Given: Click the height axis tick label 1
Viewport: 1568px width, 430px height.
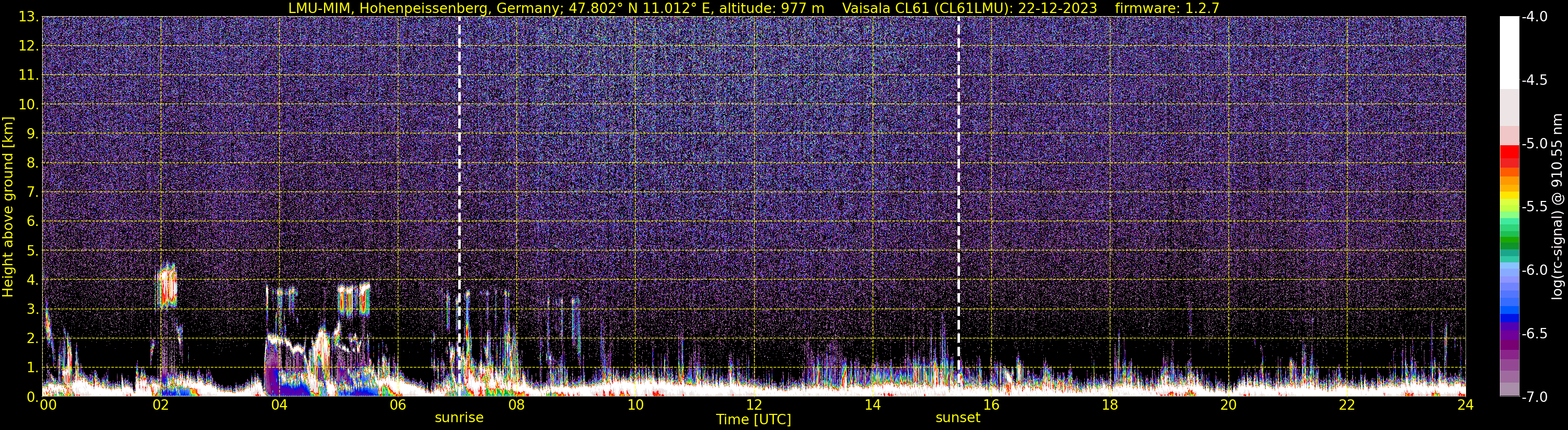Looking at the screenshot, I should click(x=33, y=367).
